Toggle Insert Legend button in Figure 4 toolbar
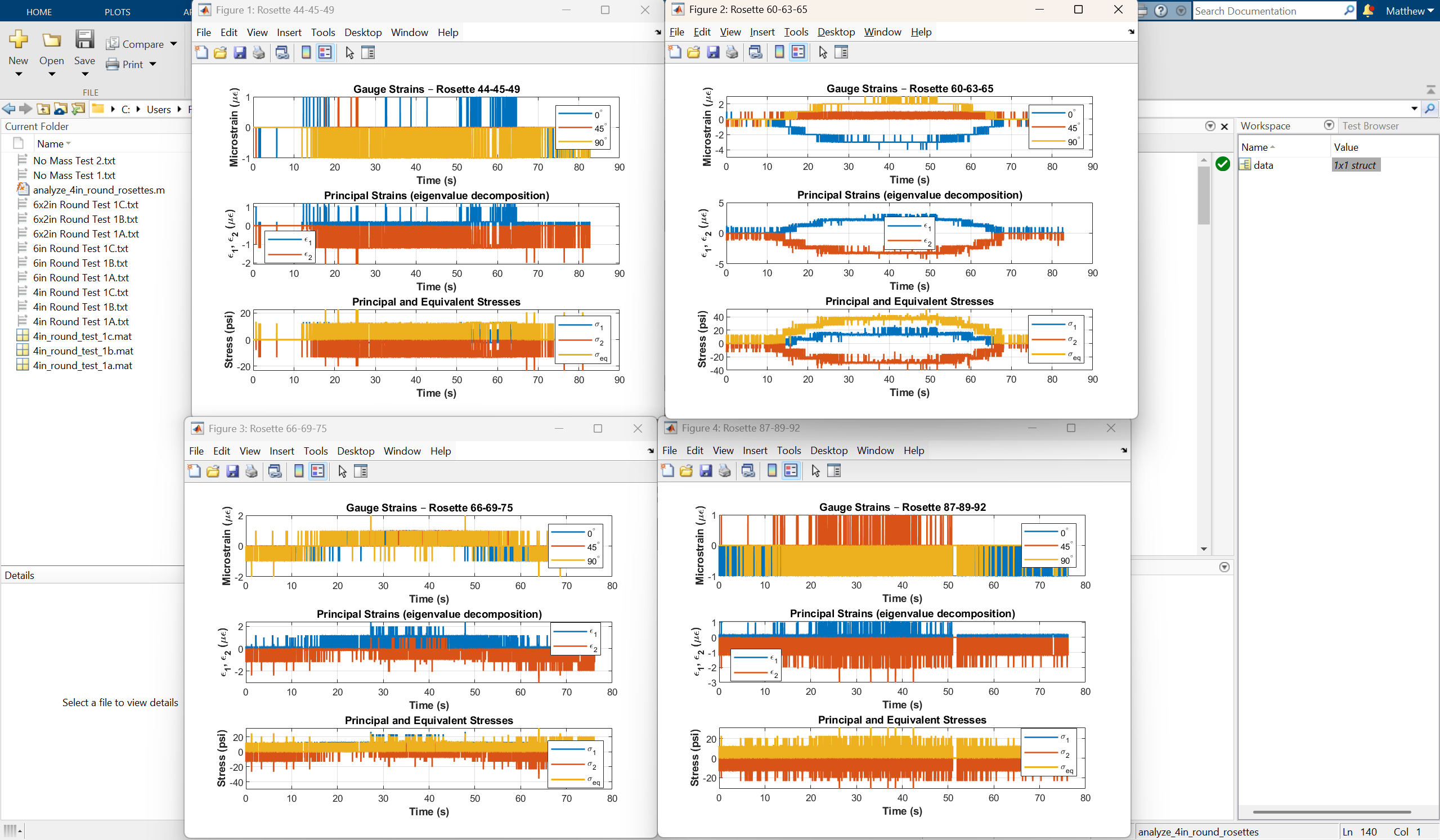 (x=791, y=471)
